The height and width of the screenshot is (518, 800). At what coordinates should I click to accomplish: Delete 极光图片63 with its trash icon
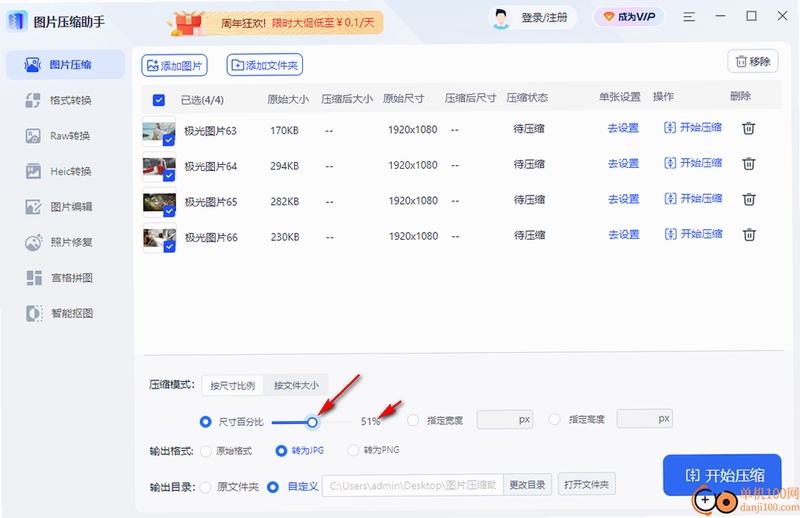click(748, 128)
